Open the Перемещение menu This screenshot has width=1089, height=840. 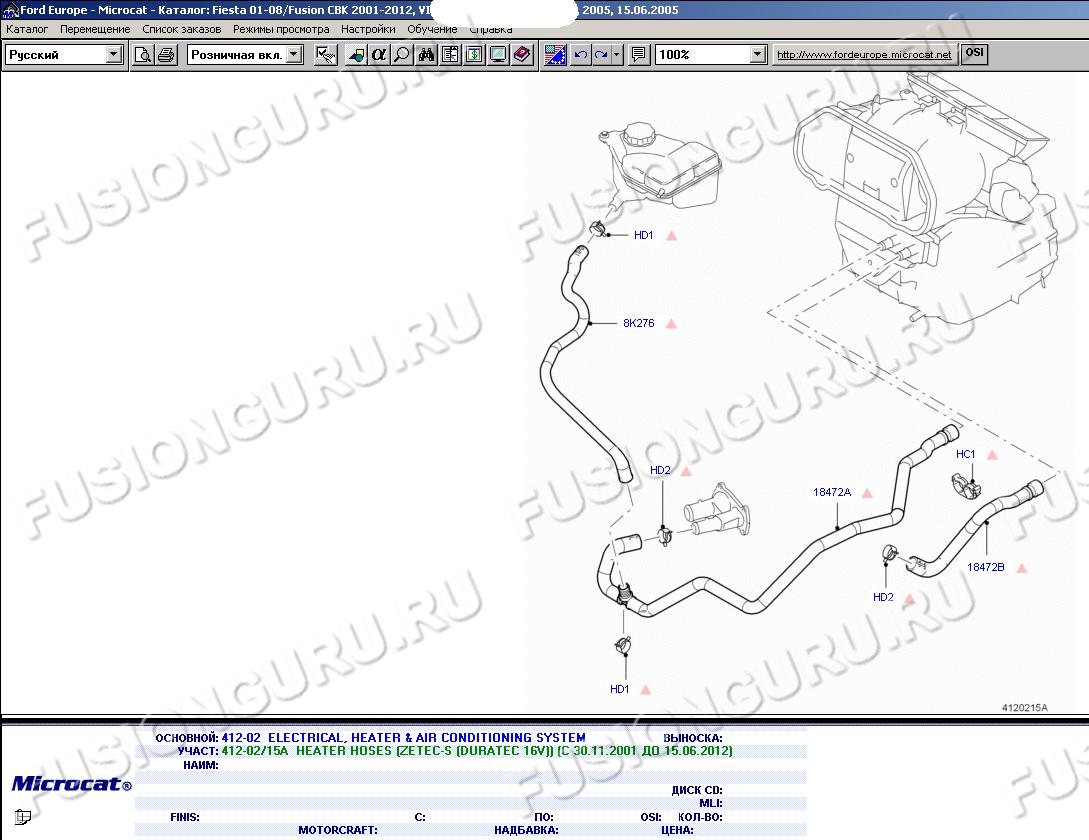click(x=95, y=29)
